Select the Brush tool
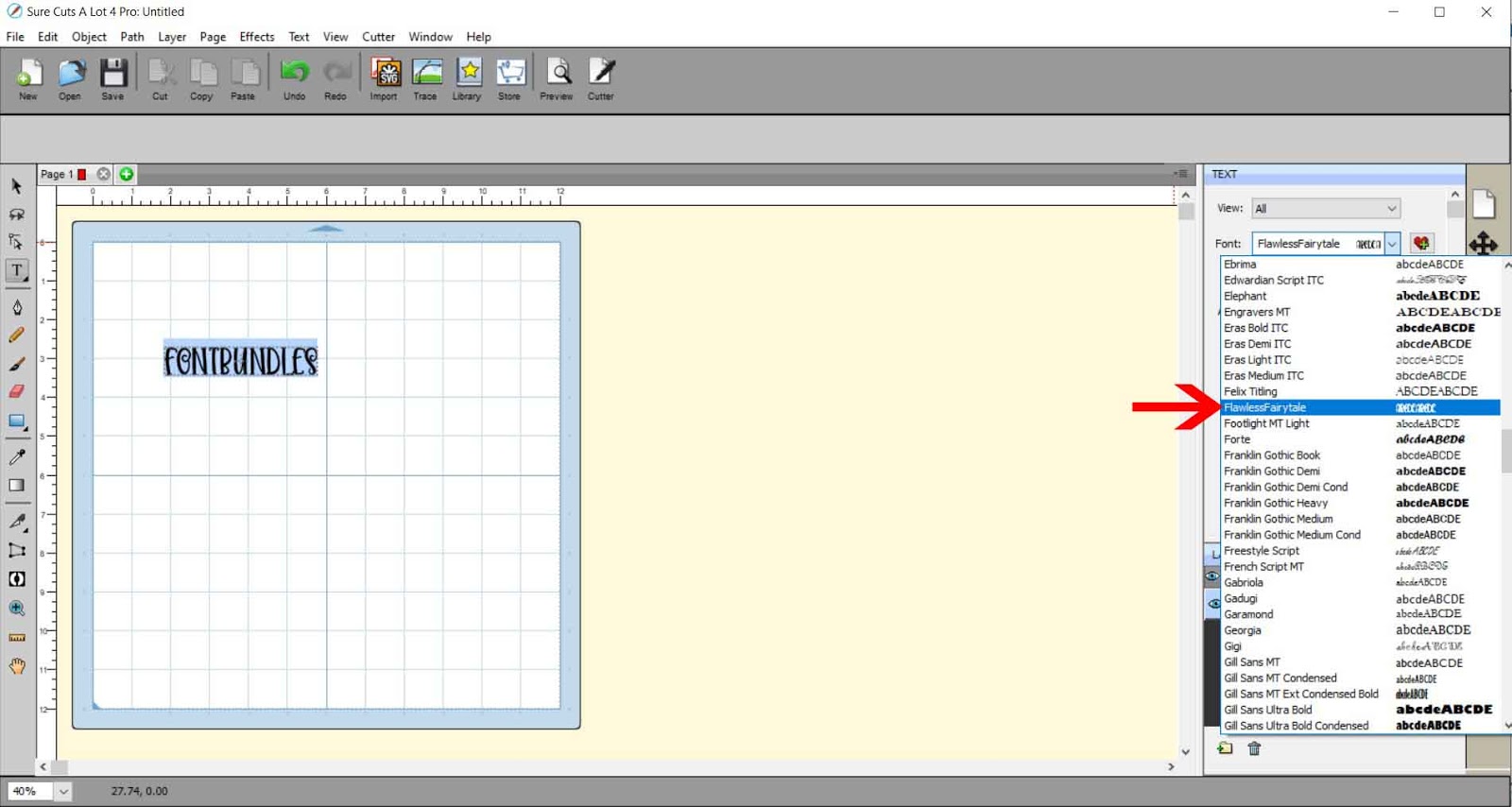 17,364
